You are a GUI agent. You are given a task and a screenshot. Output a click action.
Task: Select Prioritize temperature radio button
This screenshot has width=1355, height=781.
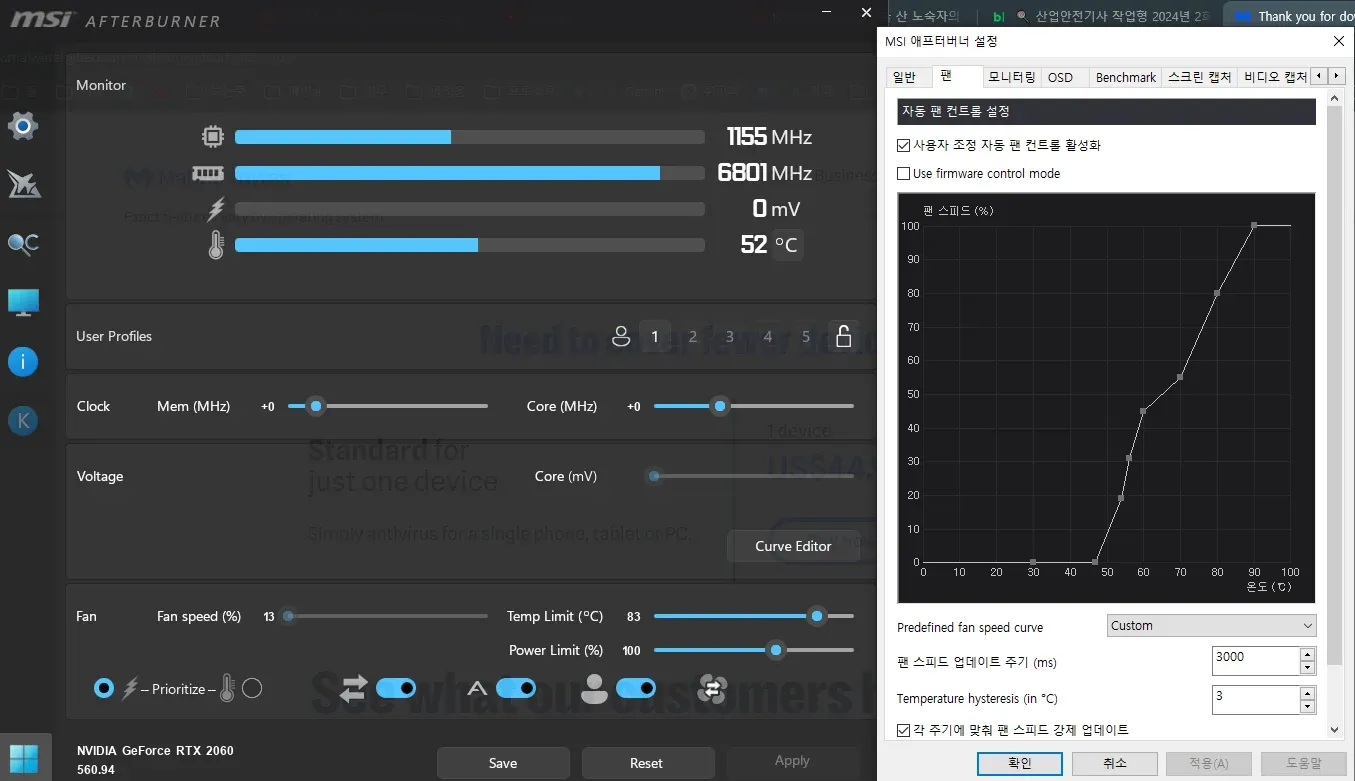[x=252, y=688]
